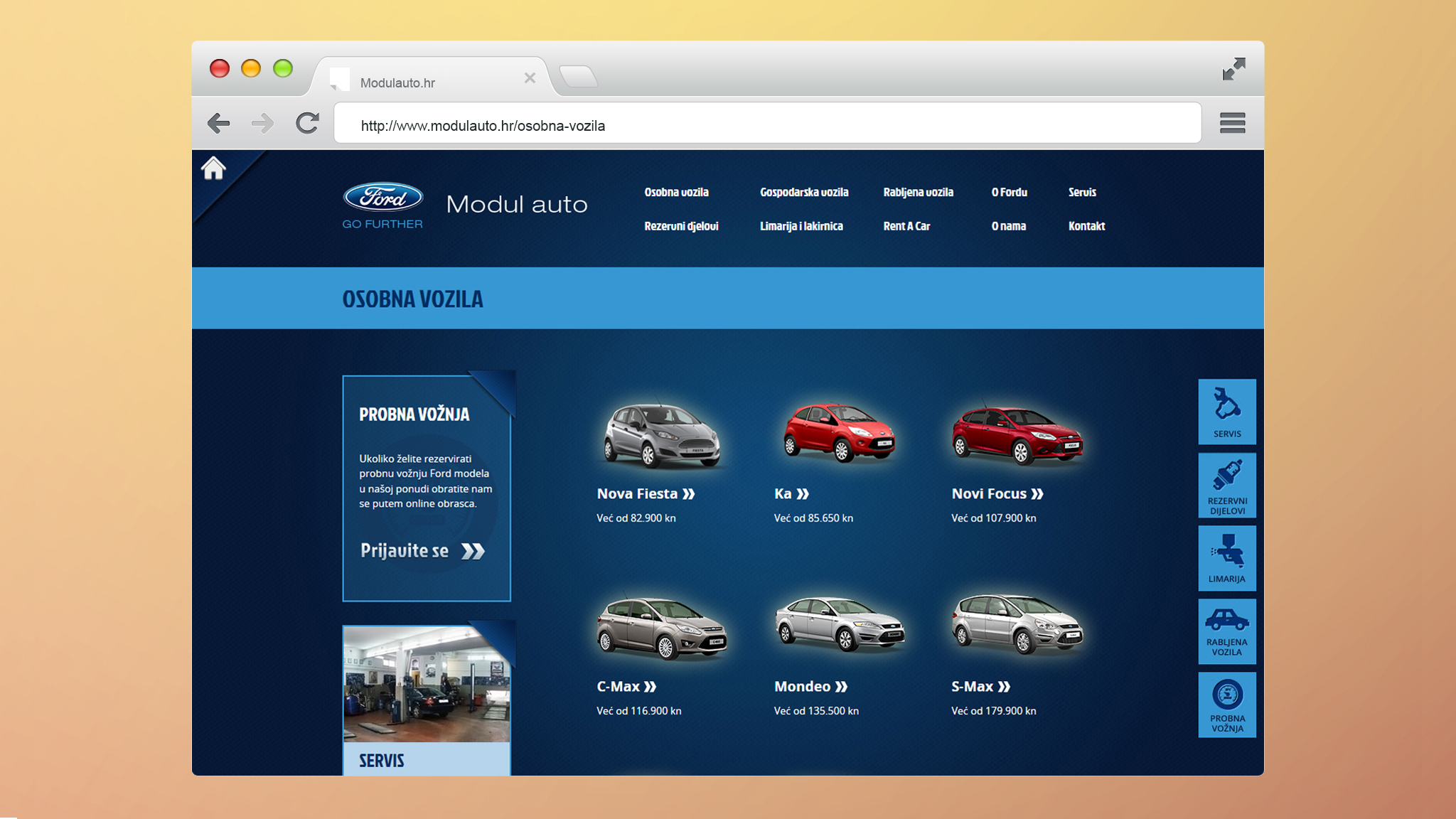Click the Probna vožnja heading
This screenshot has width=1456, height=819.
point(414,414)
